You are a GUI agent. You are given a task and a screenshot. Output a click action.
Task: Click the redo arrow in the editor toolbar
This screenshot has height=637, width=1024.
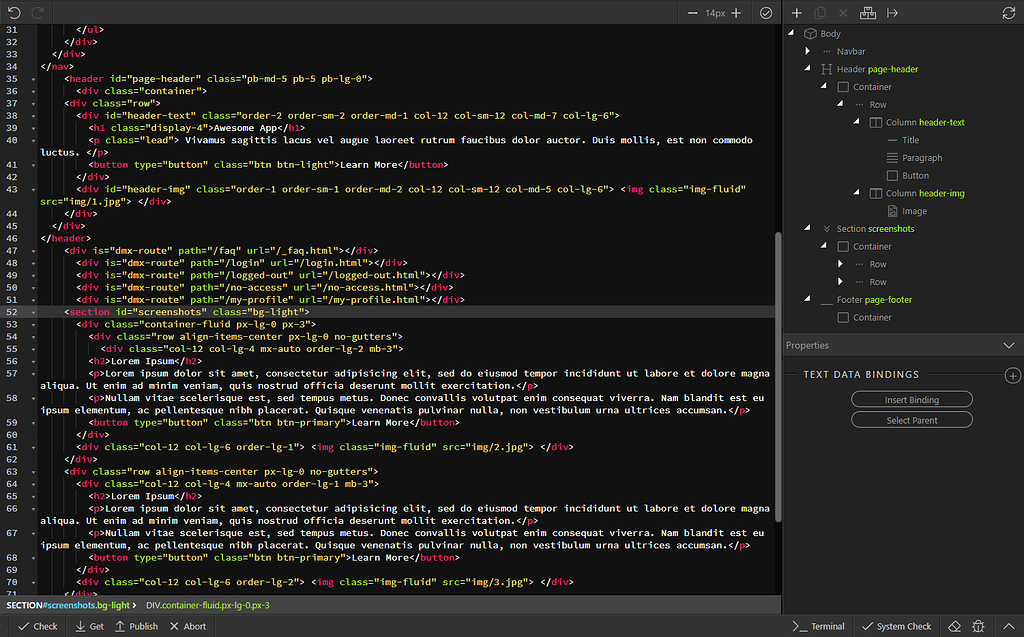tap(38, 13)
